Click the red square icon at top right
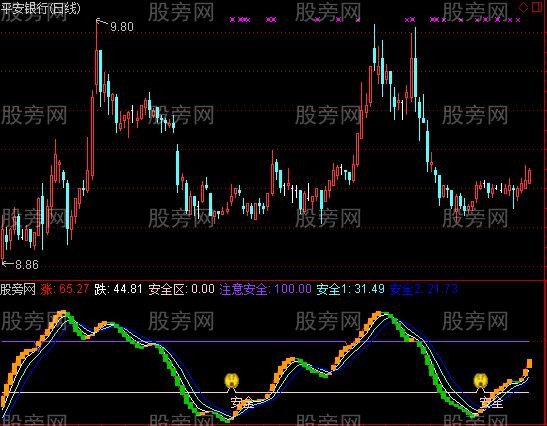The width and height of the screenshot is (547, 426). click(537, 7)
